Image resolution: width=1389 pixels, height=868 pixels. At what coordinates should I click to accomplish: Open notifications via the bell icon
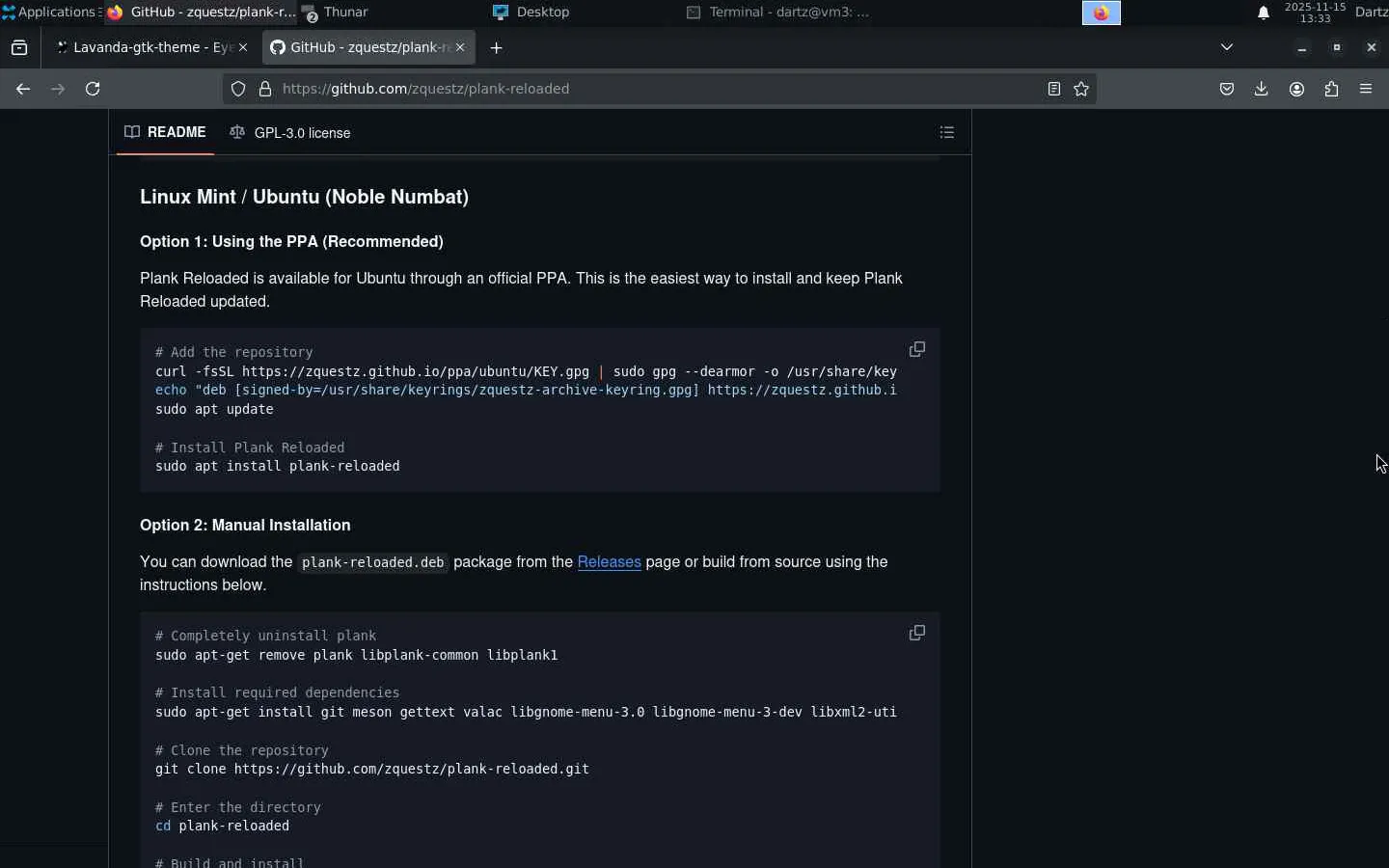click(1264, 13)
